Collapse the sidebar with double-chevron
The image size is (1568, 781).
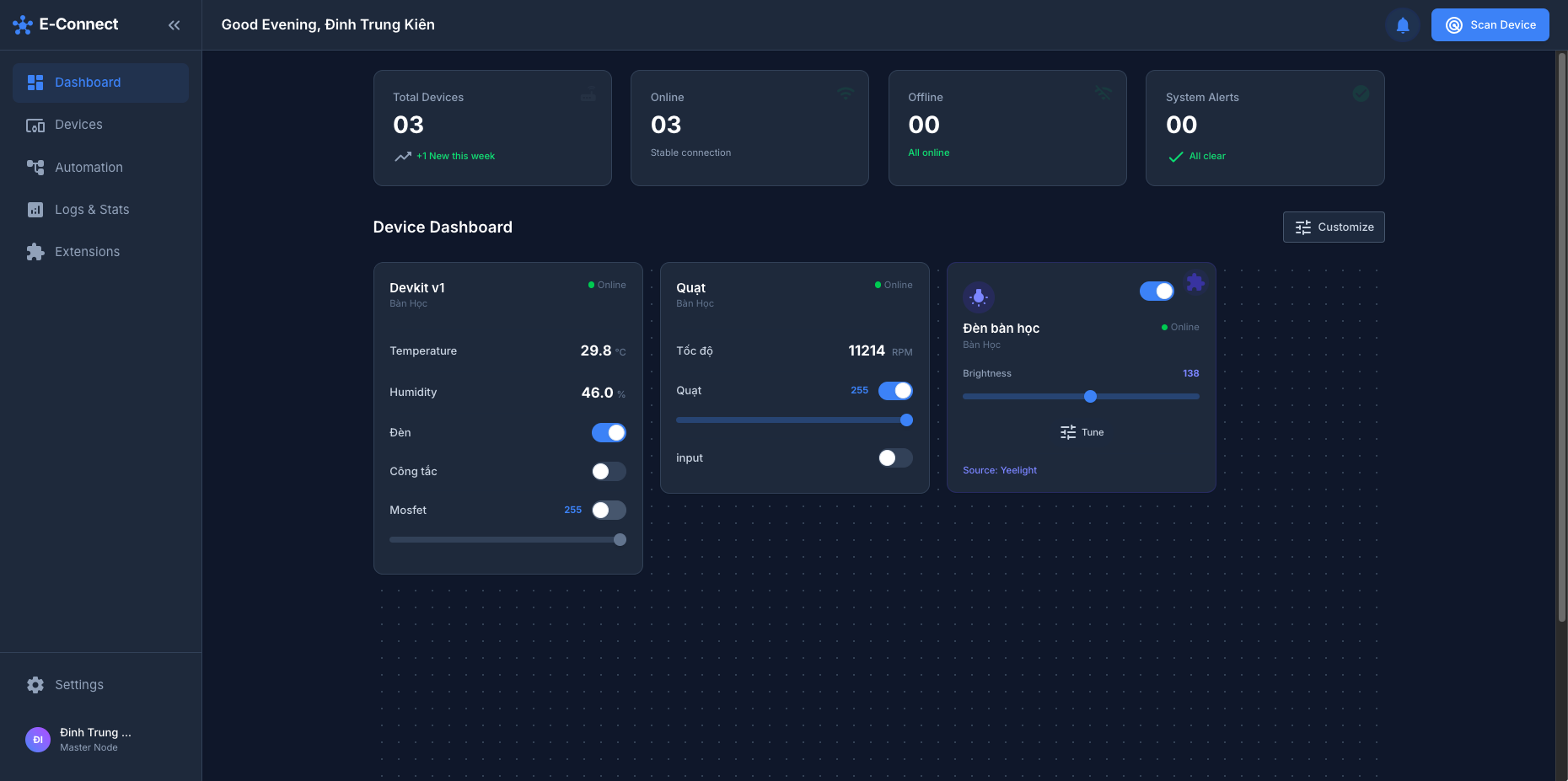[x=174, y=25]
